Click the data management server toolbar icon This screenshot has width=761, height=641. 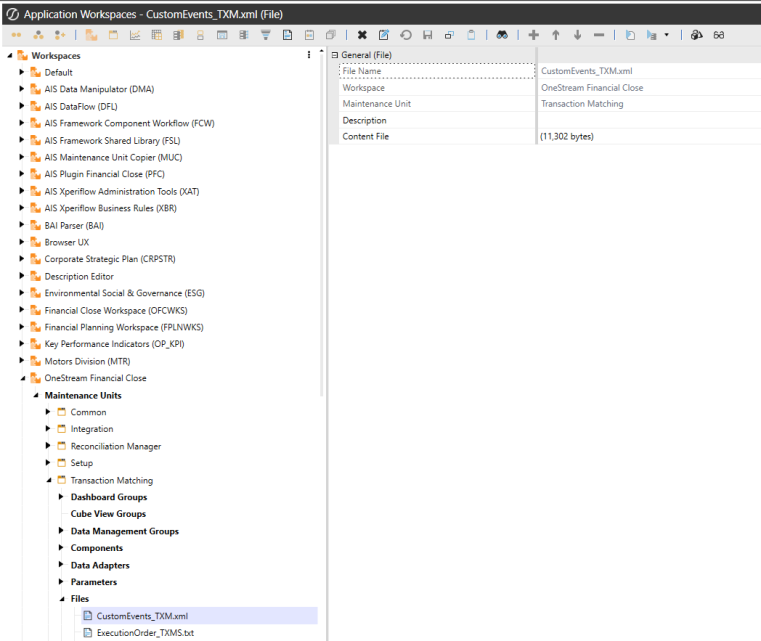(x=179, y=35)
